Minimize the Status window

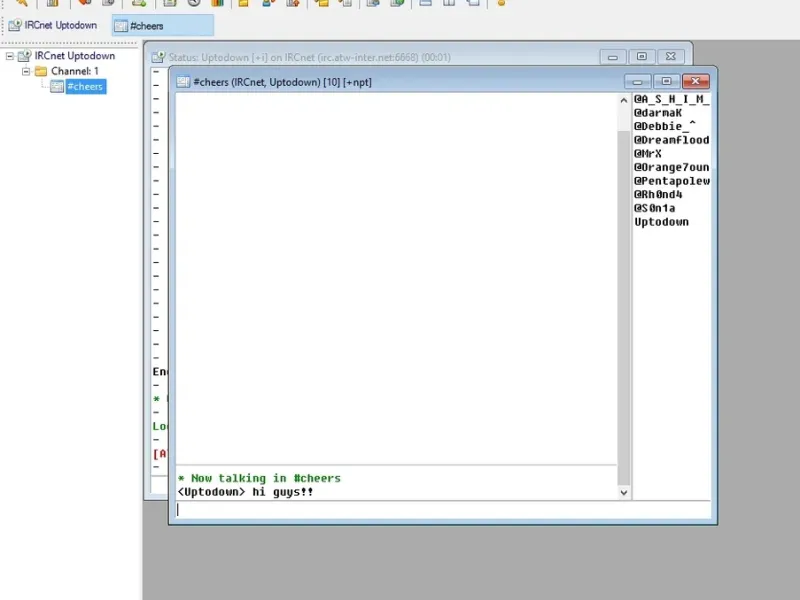tap(613, 57)
